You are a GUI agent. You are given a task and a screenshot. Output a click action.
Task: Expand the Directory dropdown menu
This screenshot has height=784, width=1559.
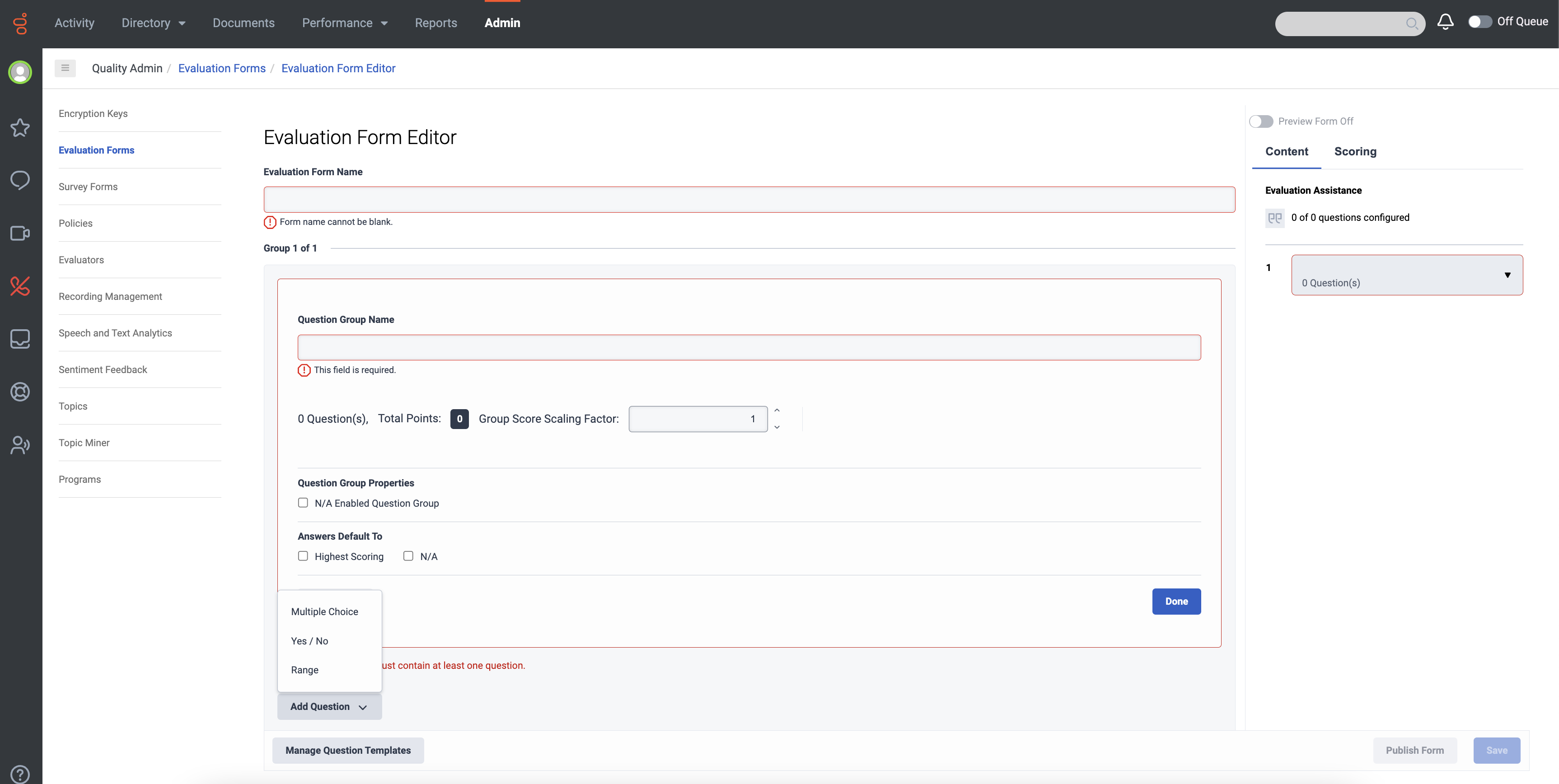tap(153, 23)
